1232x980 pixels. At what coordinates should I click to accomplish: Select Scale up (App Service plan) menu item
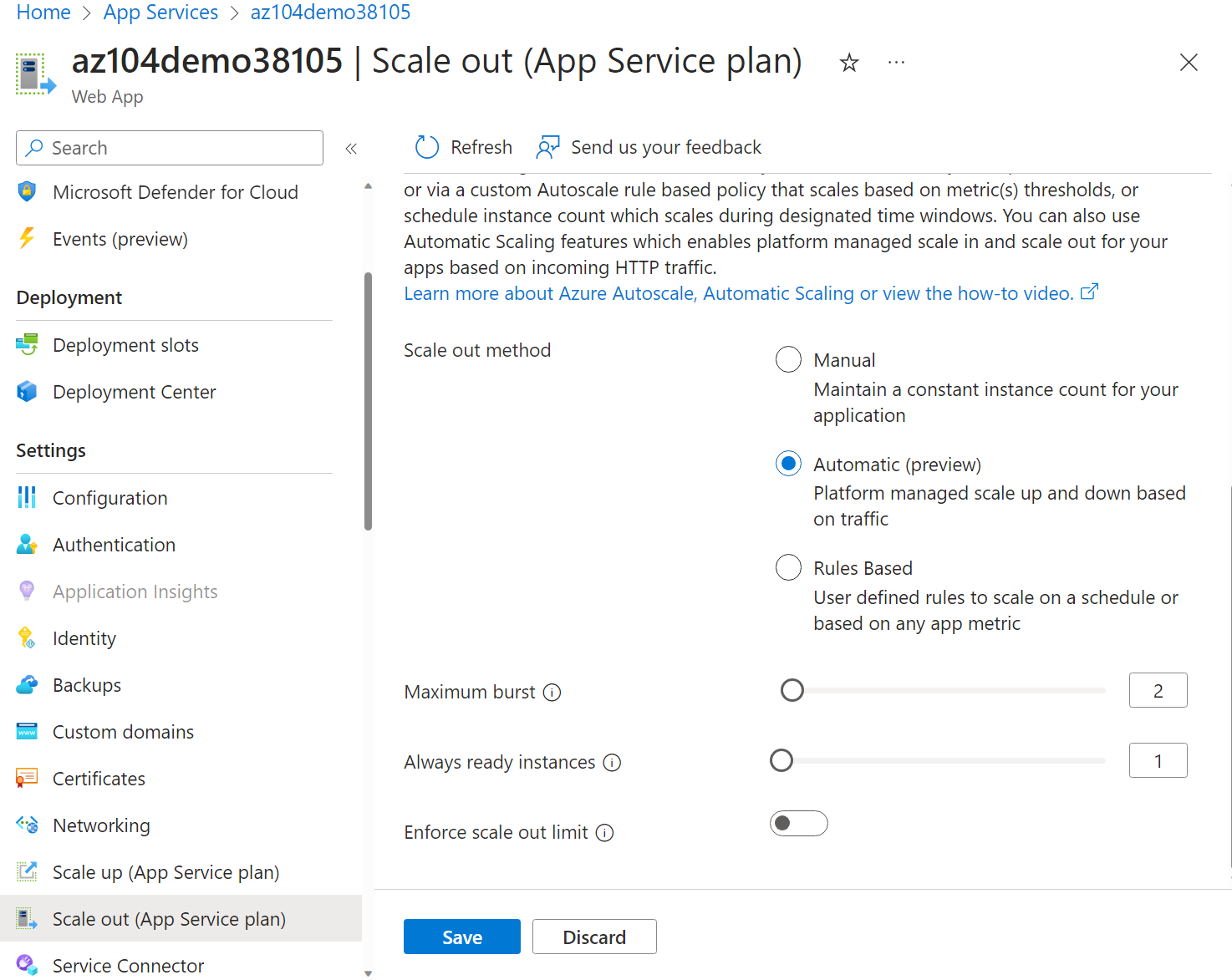[165, 871]
